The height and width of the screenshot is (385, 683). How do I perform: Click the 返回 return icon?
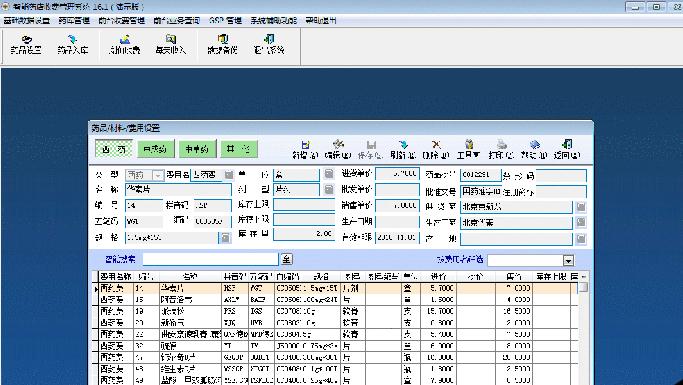tap(567, 149)
